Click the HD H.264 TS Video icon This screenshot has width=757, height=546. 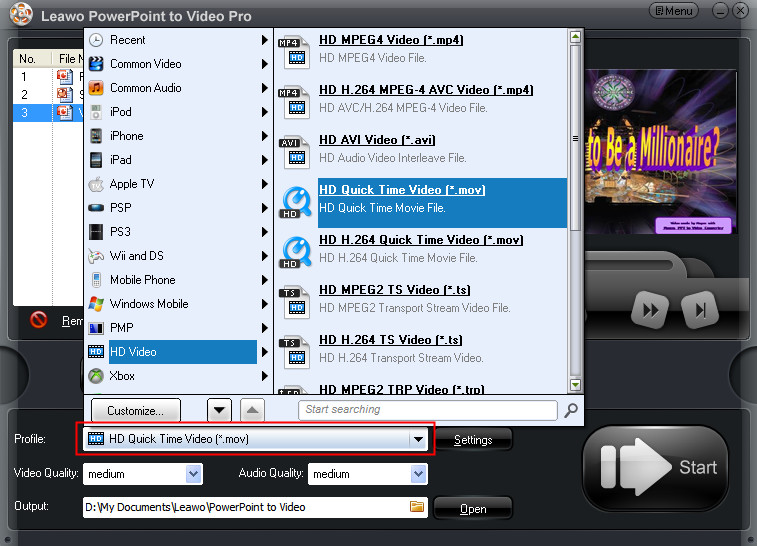pyautogui.click(x=294, y=352)
